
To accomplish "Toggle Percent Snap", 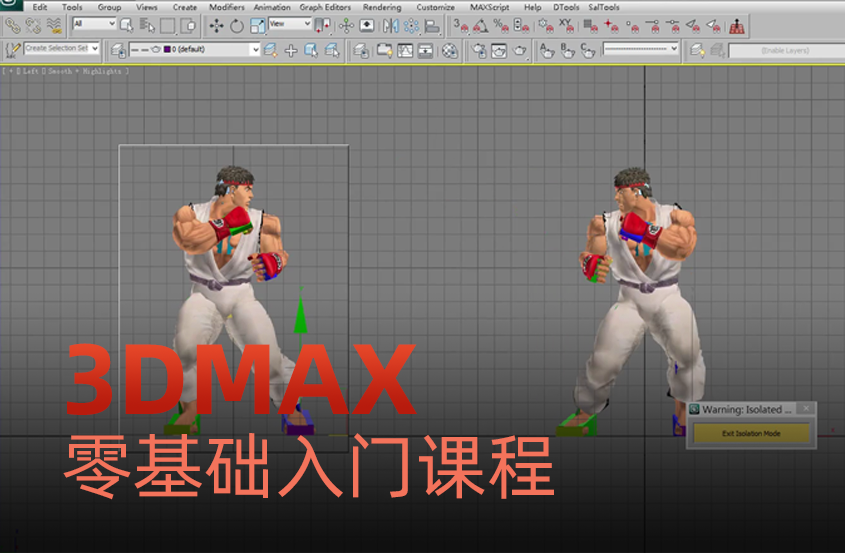I will point(501,25).
